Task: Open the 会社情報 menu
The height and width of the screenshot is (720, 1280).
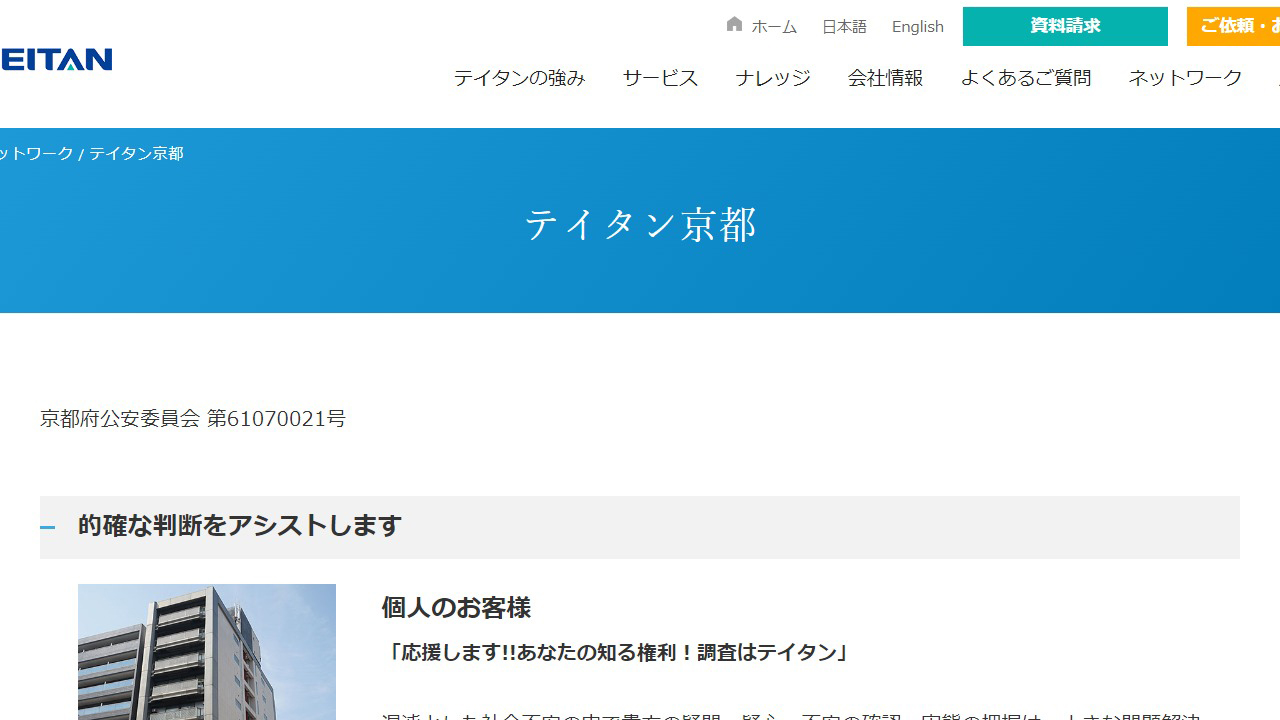Action: click(886, 78)
